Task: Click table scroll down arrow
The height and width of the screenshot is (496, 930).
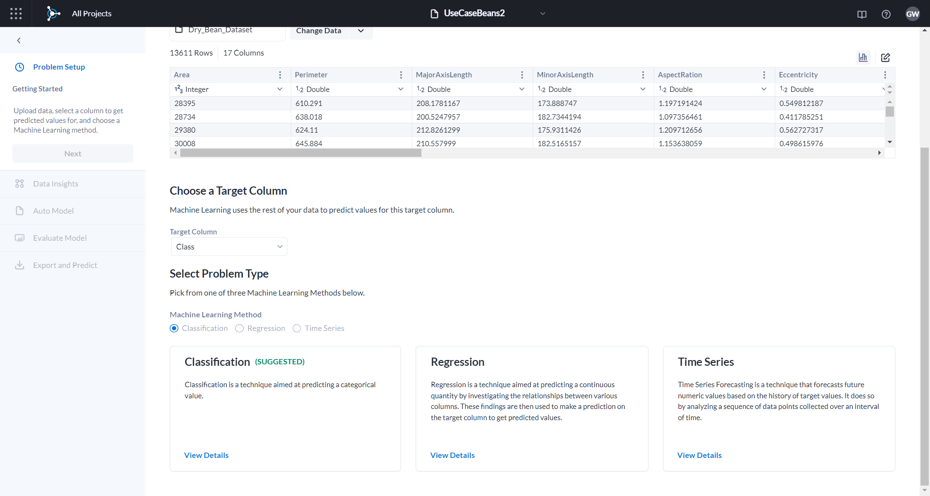Action: pyautogui.click(x=890, y=142)
